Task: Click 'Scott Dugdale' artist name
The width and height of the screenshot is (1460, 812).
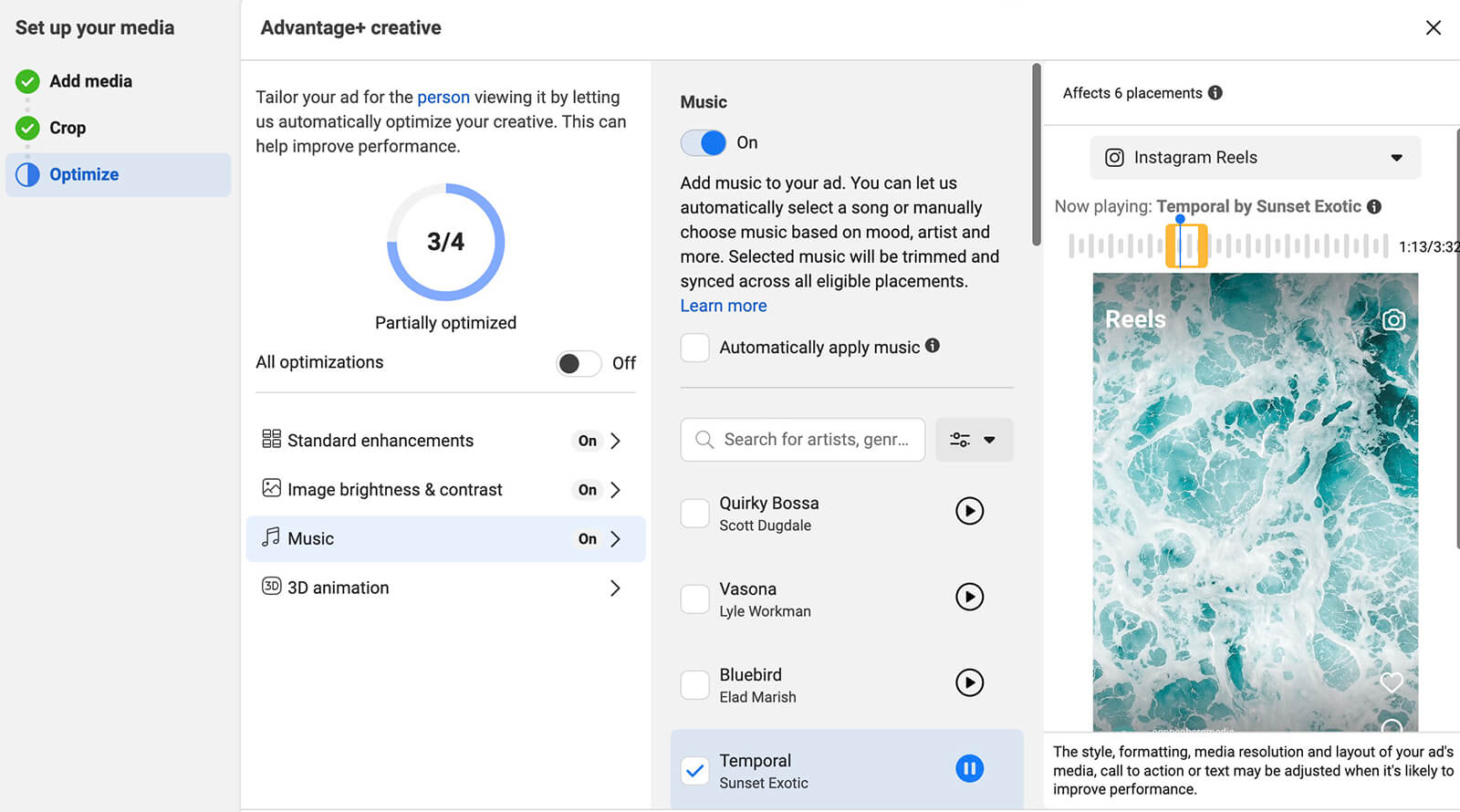Action: 765,526
